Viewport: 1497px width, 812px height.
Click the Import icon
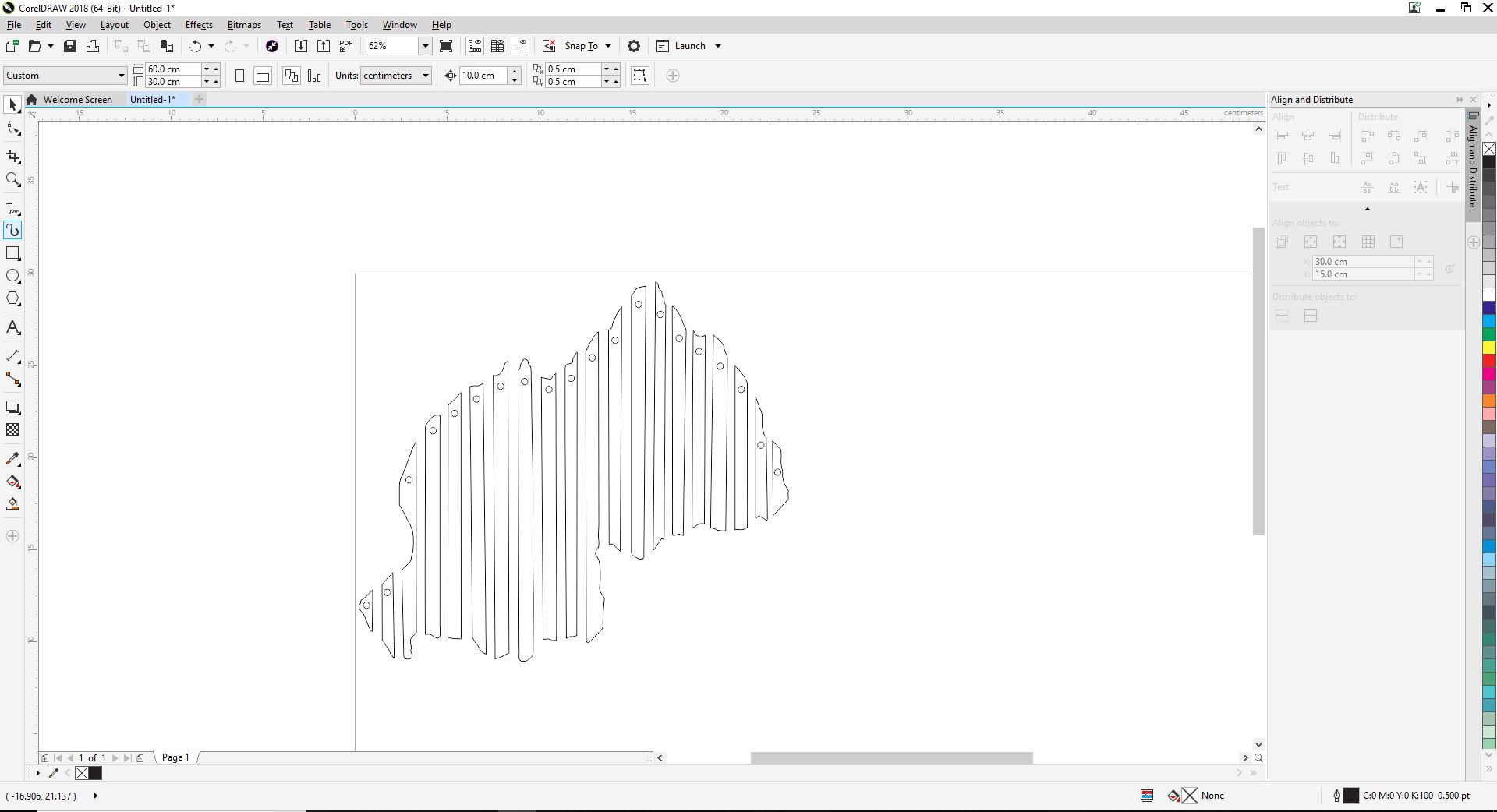click(x=300, y=46)
